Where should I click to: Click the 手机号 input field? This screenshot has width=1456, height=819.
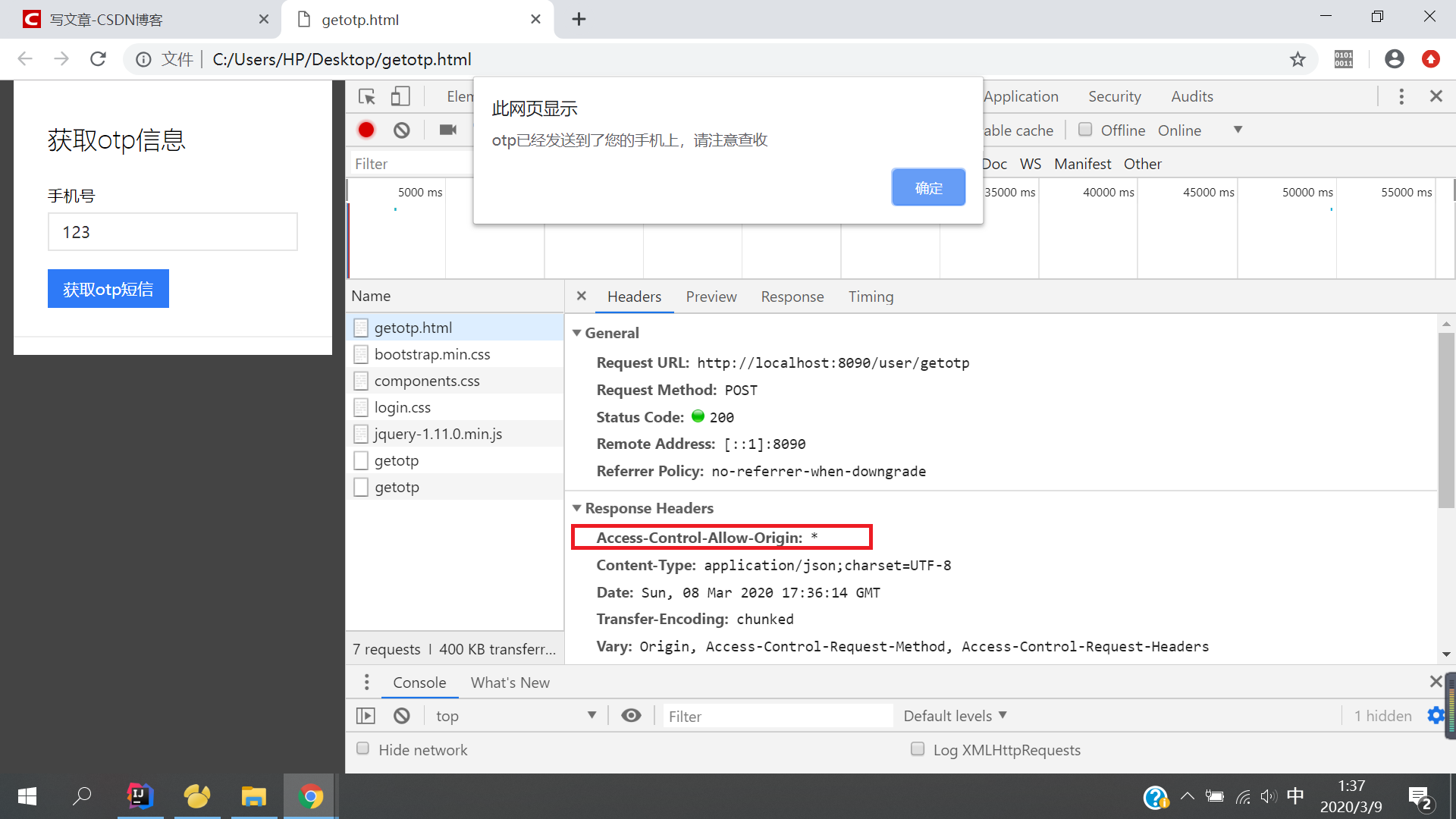click(173, 232)
